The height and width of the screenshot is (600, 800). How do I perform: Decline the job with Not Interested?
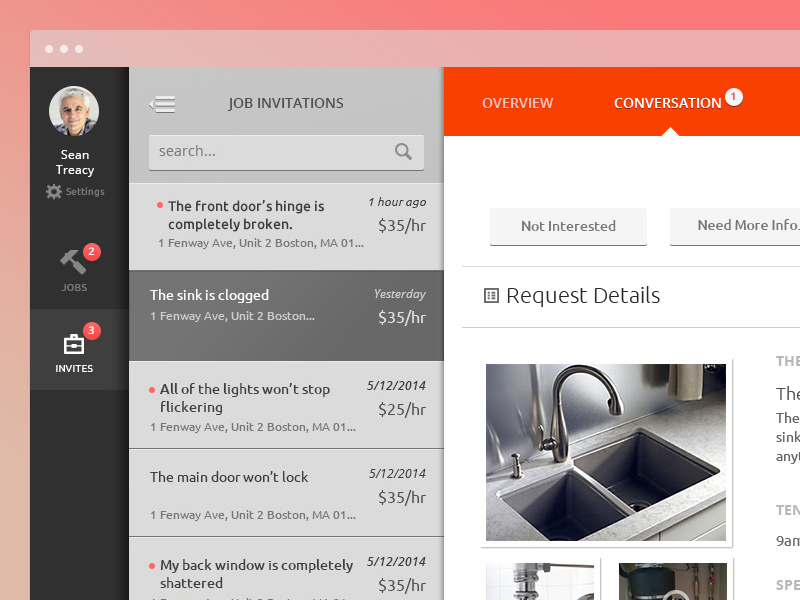(568, 227)
